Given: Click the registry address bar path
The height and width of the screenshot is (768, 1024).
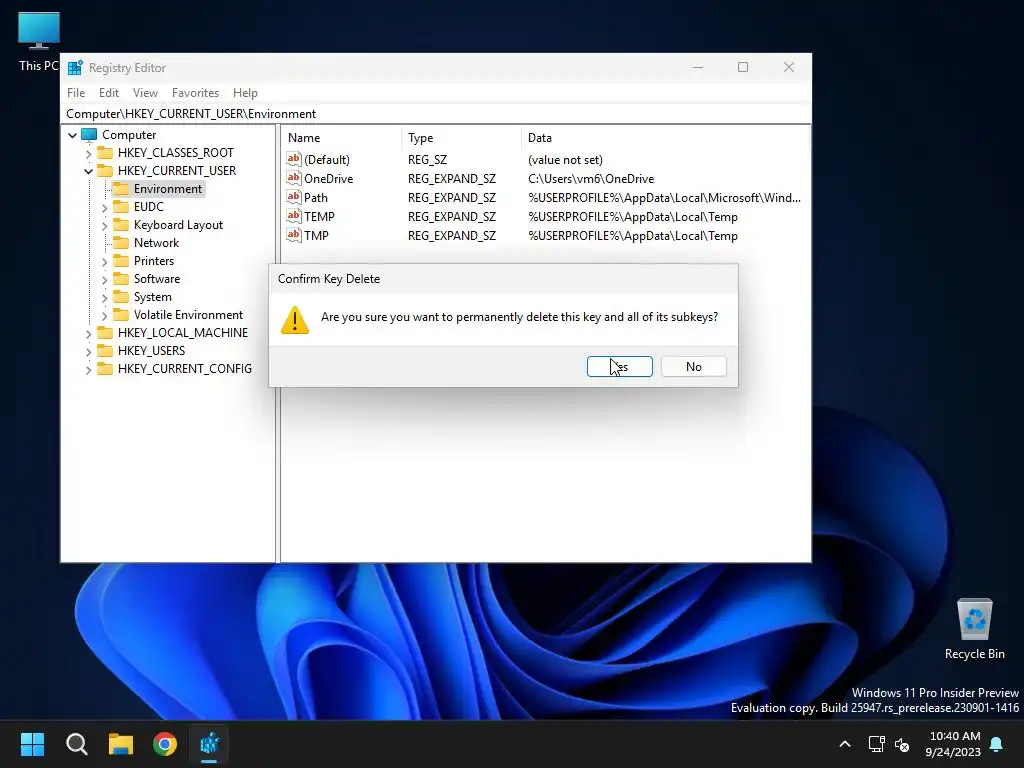Looking at the screenshot, I should 191,114.
